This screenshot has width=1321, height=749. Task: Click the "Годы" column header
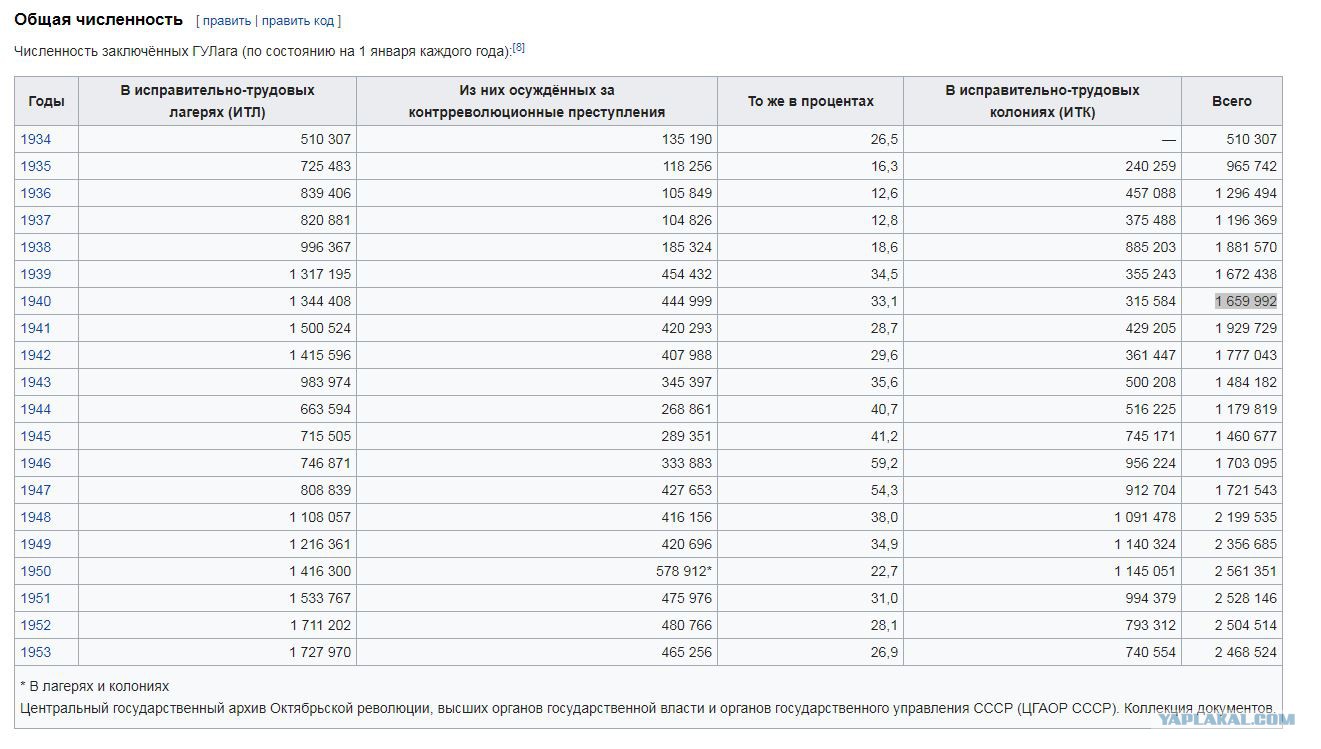point(46,101)
